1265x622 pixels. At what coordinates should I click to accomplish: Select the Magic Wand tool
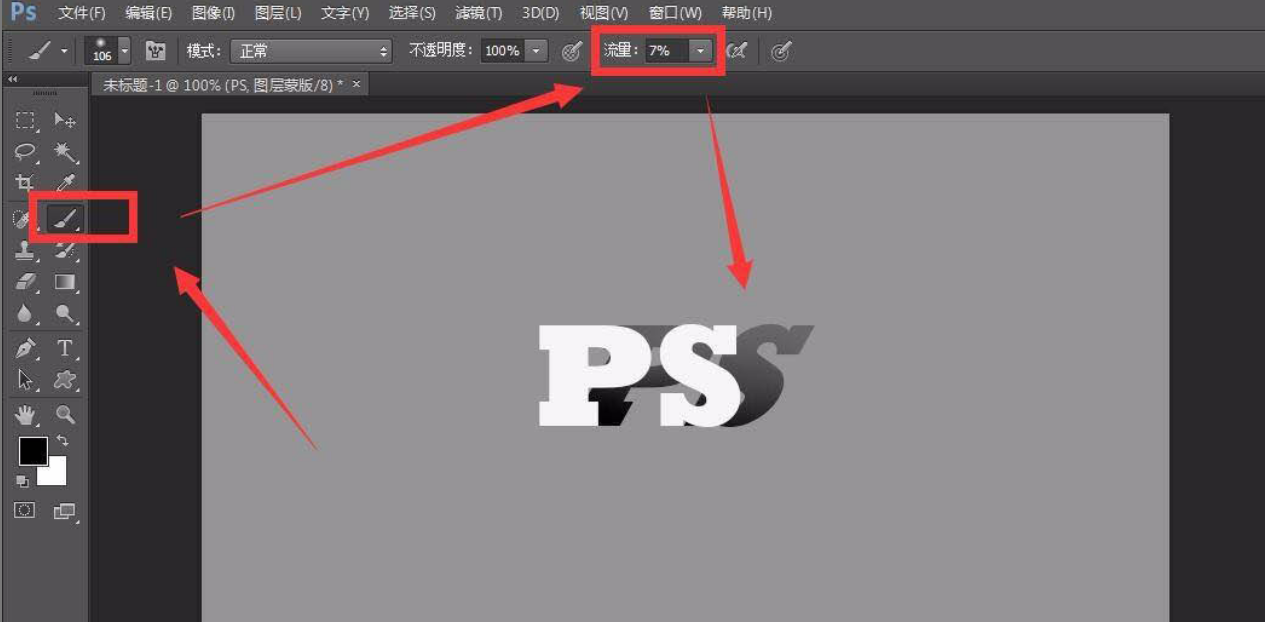coord(65,152)
